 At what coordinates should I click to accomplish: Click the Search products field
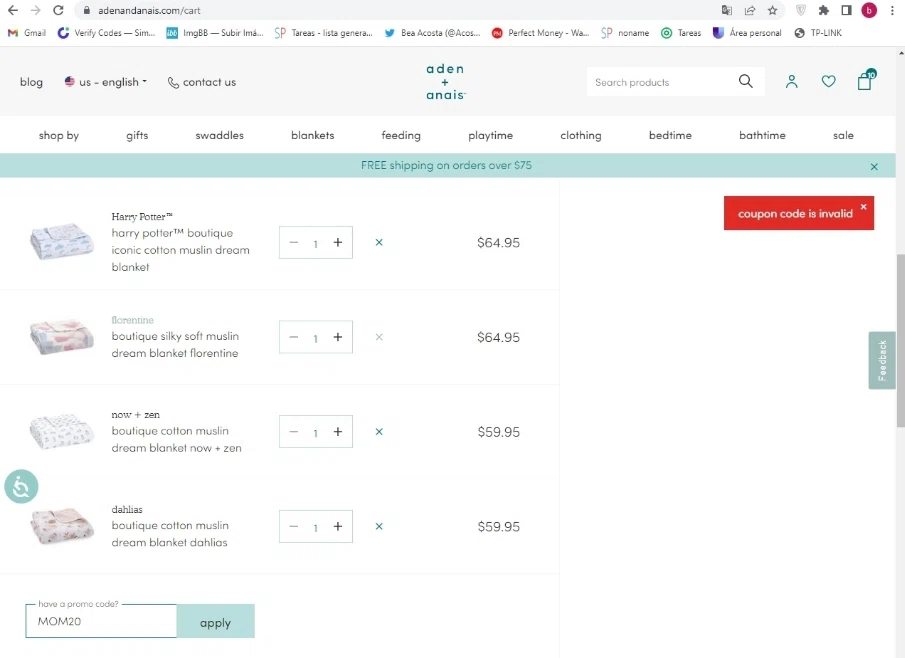(662, 82)
